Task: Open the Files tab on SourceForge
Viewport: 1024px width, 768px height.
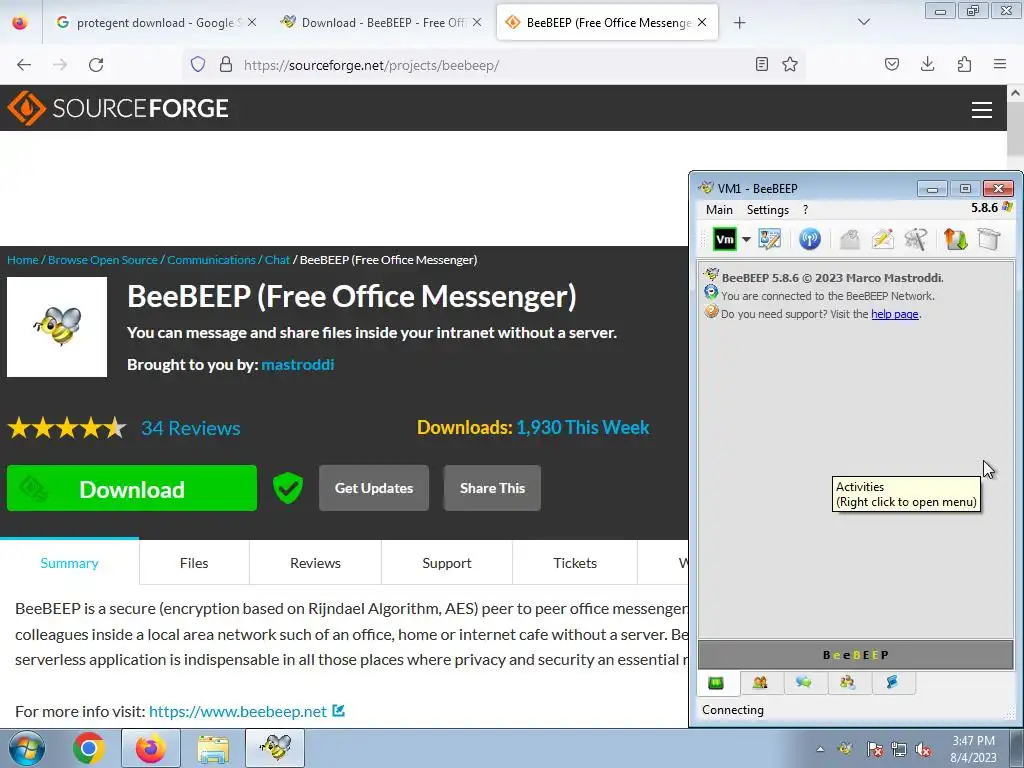Action: 194,563
